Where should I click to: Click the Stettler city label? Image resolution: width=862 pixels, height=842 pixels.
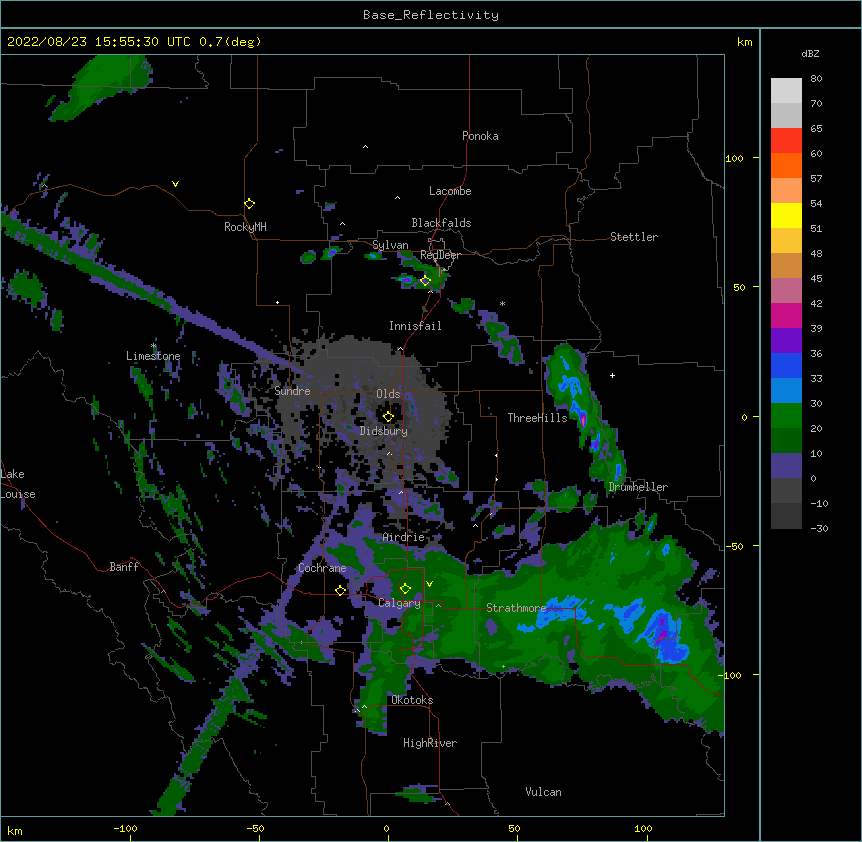634,237
